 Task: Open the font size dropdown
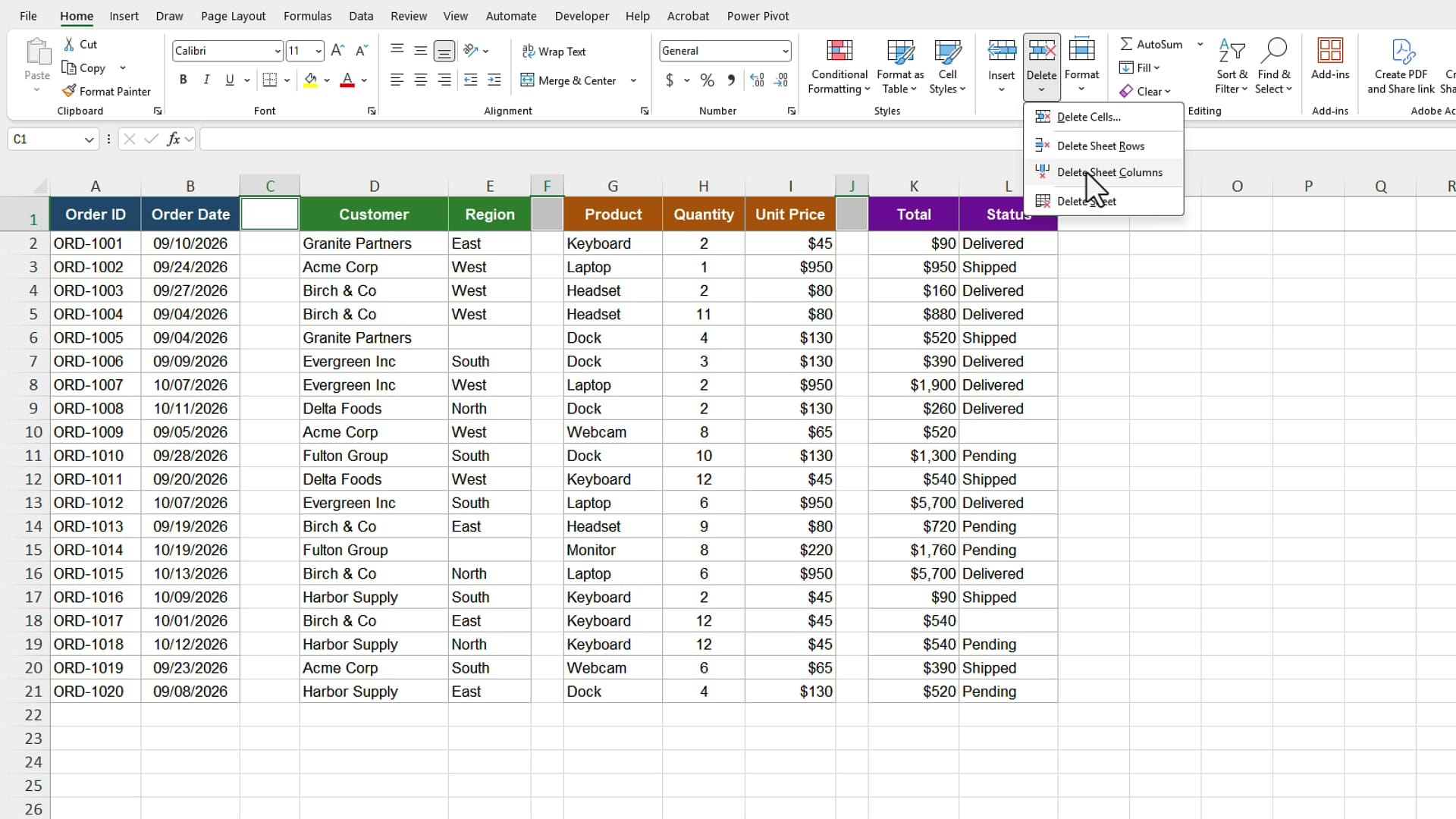(318, 51)
